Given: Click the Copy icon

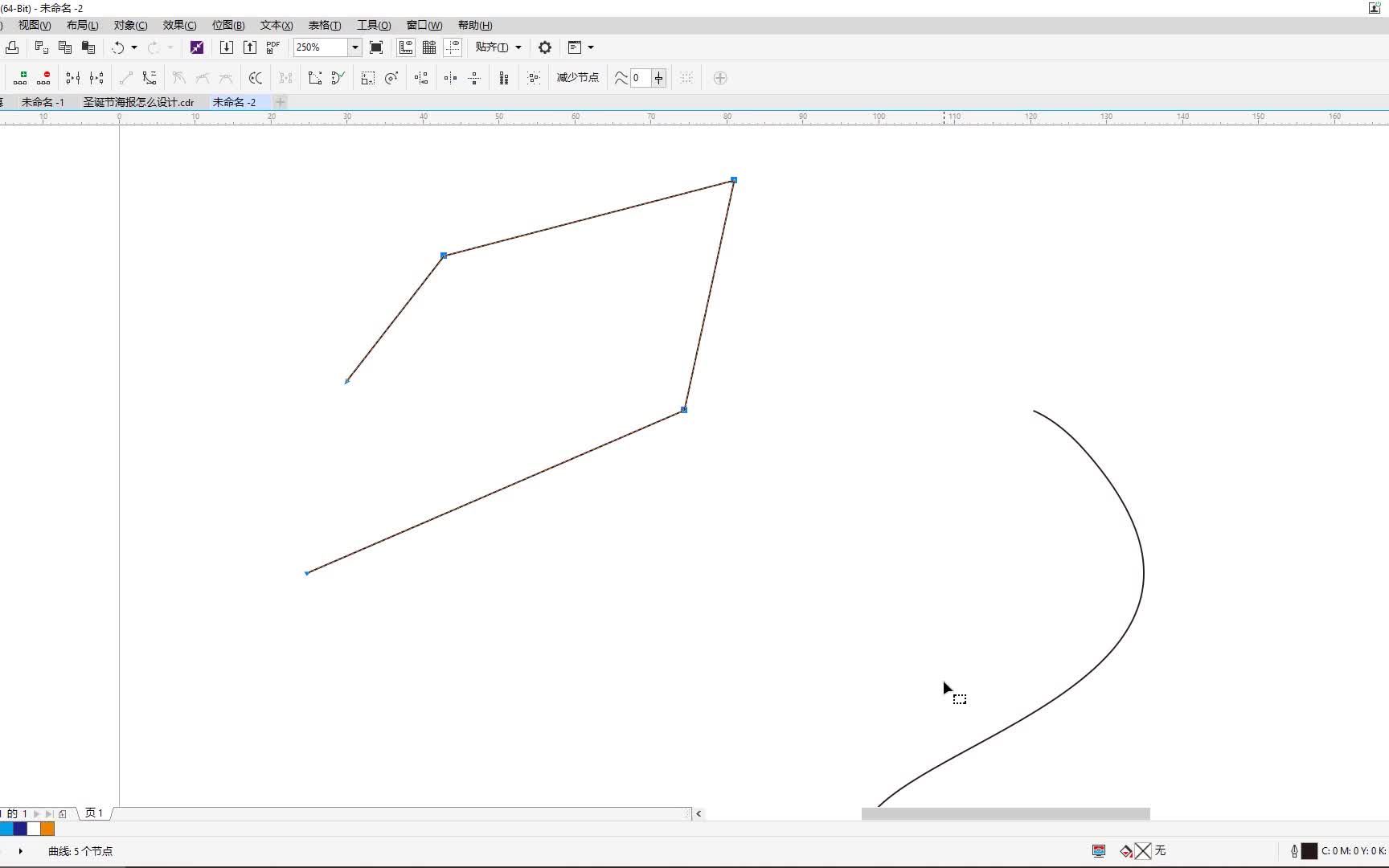Looking at the screenshot, I should [65, 47].
